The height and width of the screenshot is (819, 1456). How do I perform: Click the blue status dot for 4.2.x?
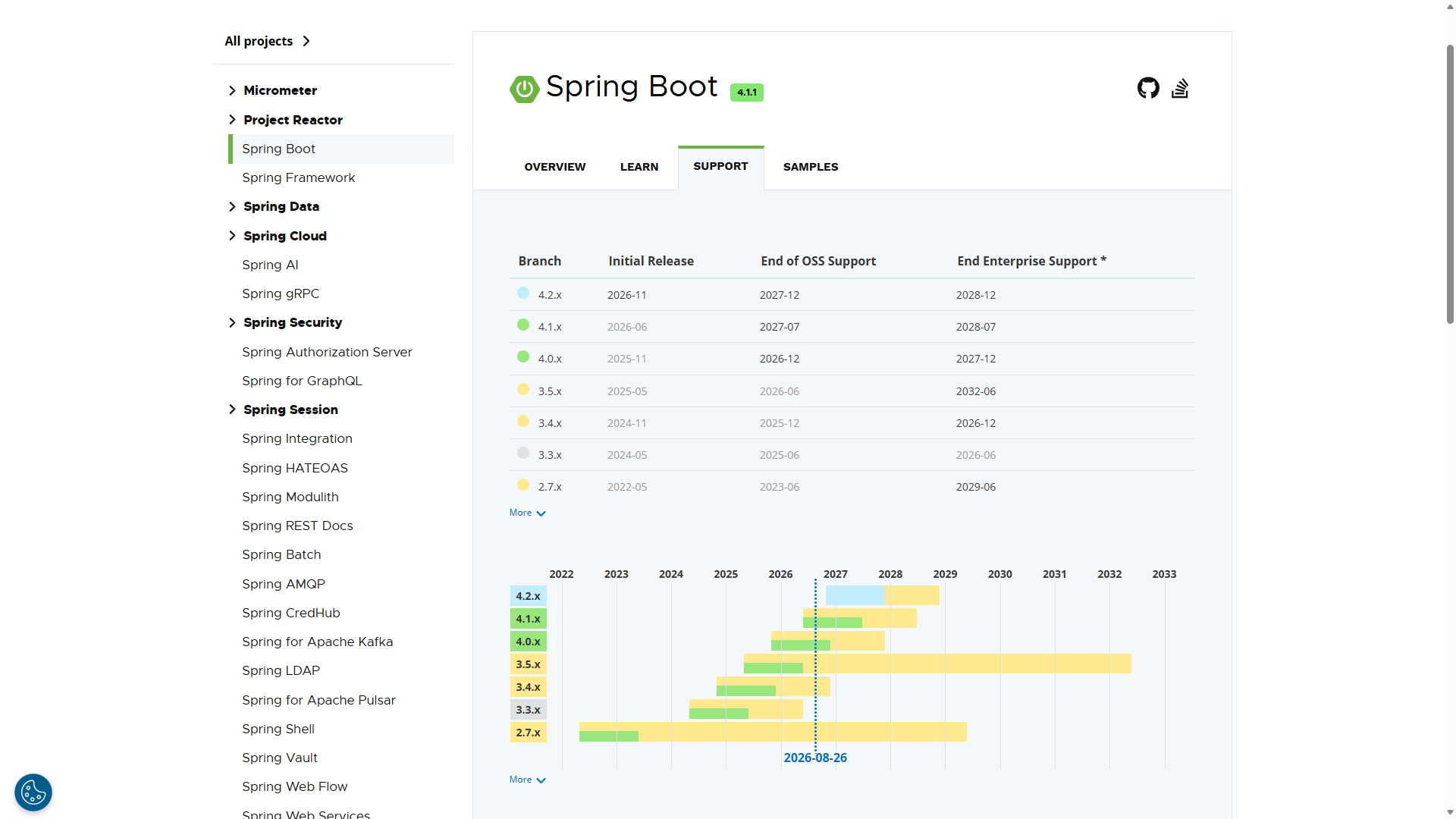pos(523,293)
